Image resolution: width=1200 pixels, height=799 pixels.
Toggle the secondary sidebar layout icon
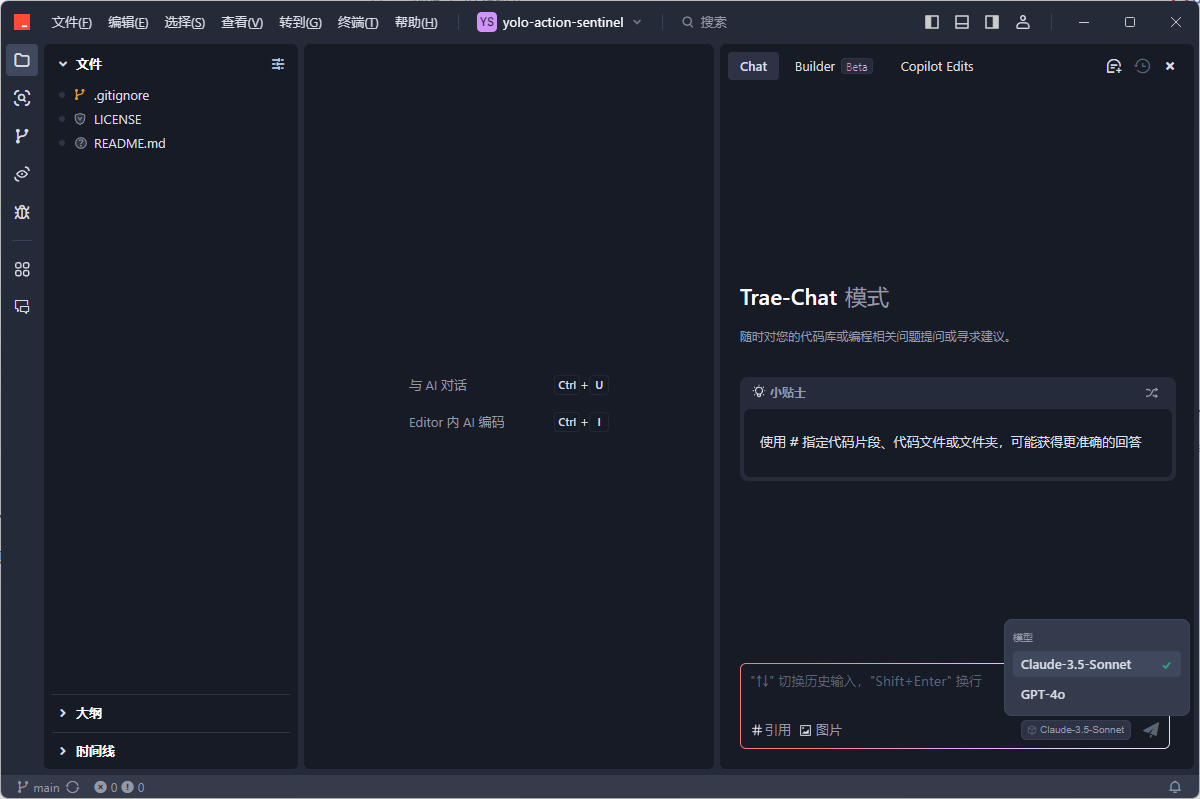tap(992, 22)
